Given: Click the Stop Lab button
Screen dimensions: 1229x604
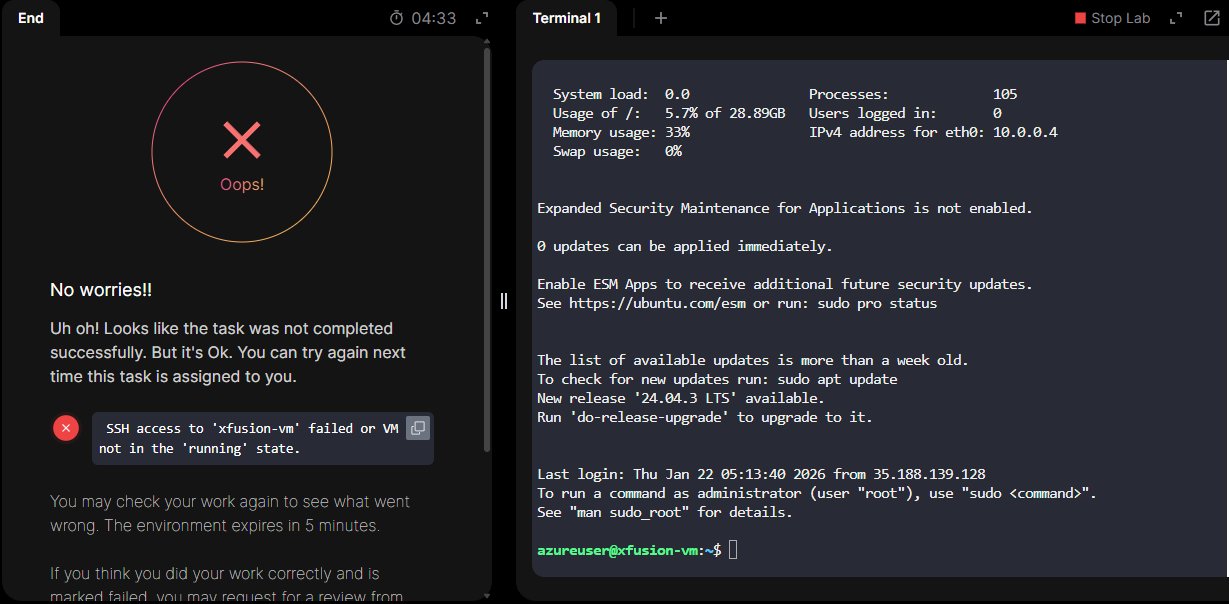Looking at the screenshot, I should point(1112,18).
